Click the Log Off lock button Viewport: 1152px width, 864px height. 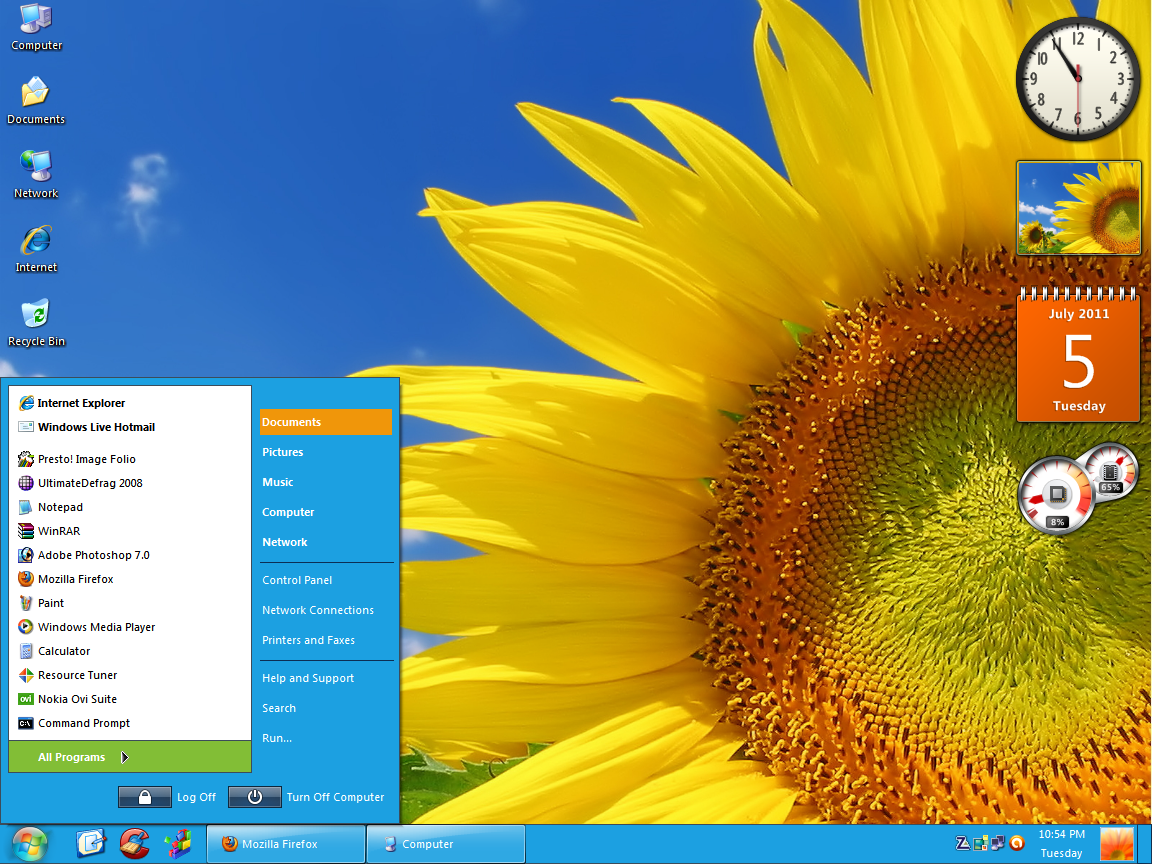click(x=145, y=797)
